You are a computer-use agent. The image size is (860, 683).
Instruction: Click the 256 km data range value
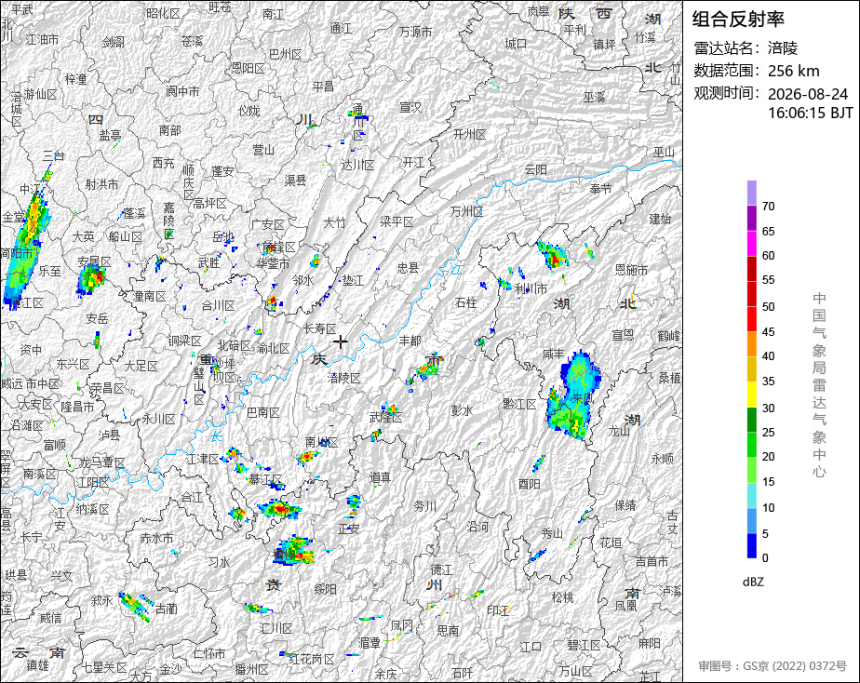pos(794,71)
